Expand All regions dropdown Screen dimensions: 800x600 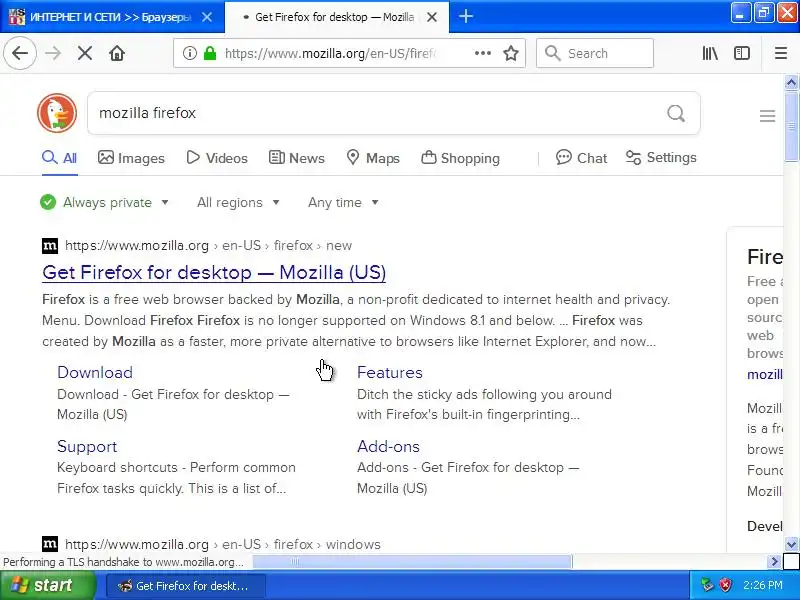[238, 203]
